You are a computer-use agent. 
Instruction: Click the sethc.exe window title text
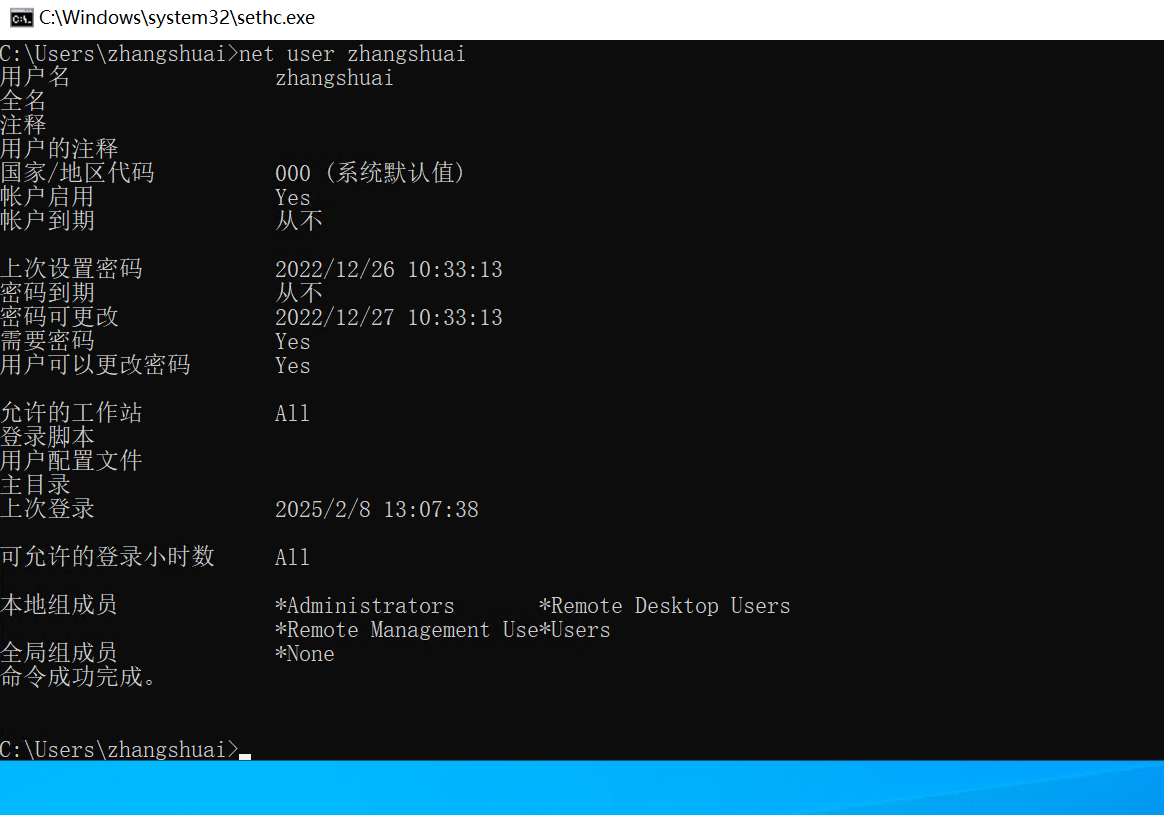177,18
